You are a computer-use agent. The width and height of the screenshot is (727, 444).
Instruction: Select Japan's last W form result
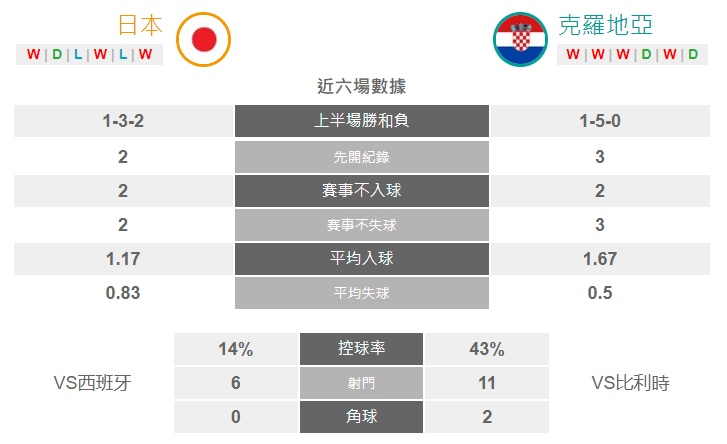(x=145, y=54)
